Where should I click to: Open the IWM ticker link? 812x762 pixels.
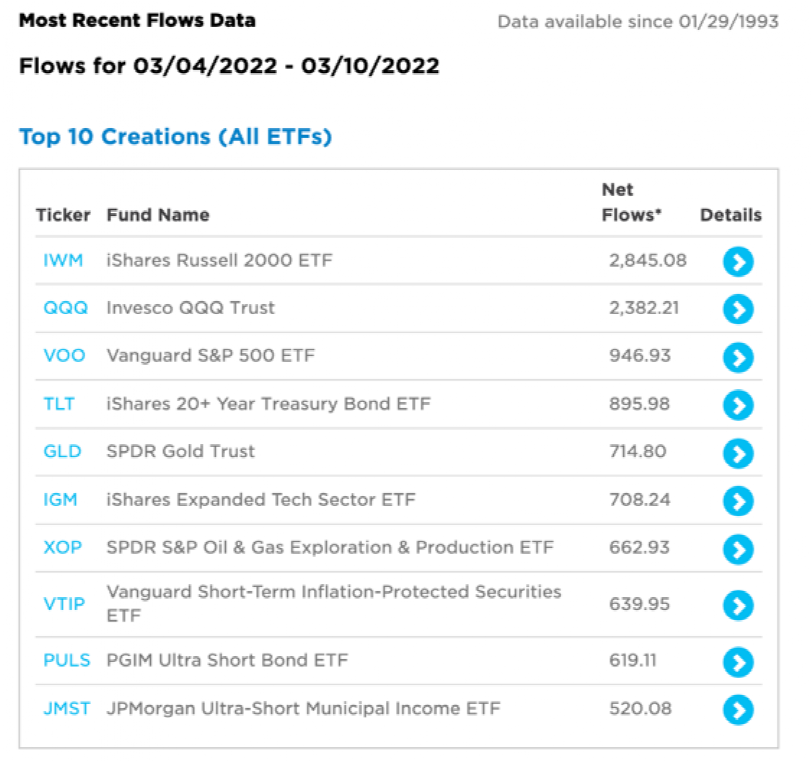(62, 260)
